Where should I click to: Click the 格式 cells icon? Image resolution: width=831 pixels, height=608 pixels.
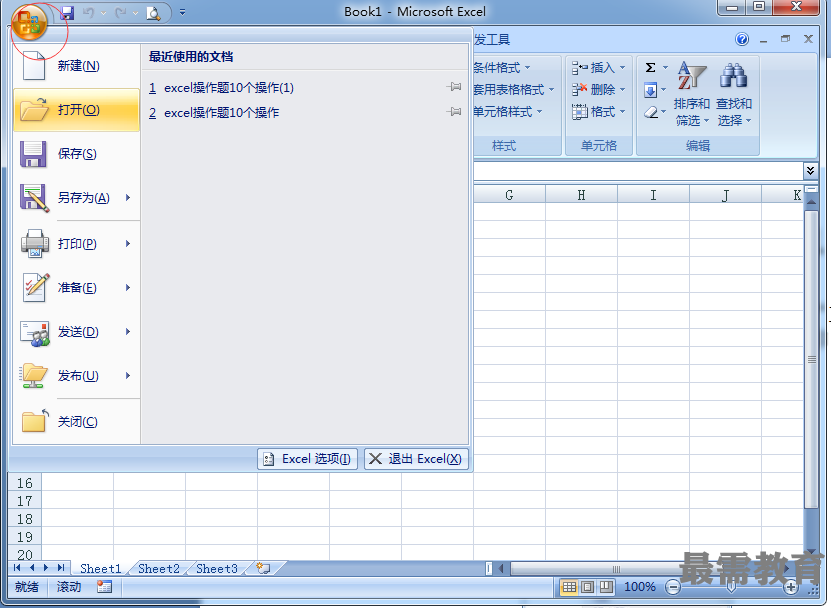(579, 112)
